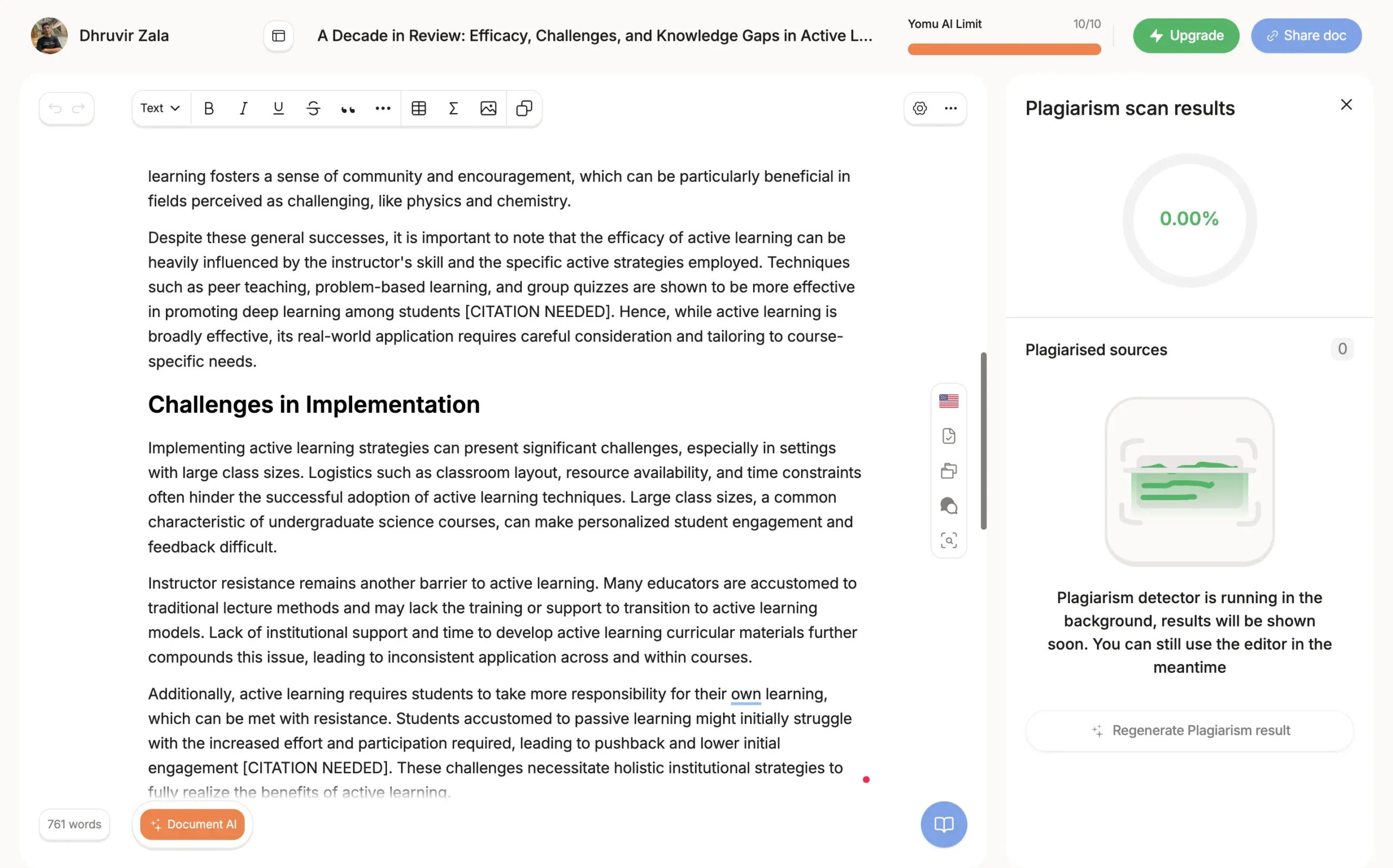Open the chat bubbles icon in side rail
This screenshot has width=1393, height=868.
pos(948,506)
